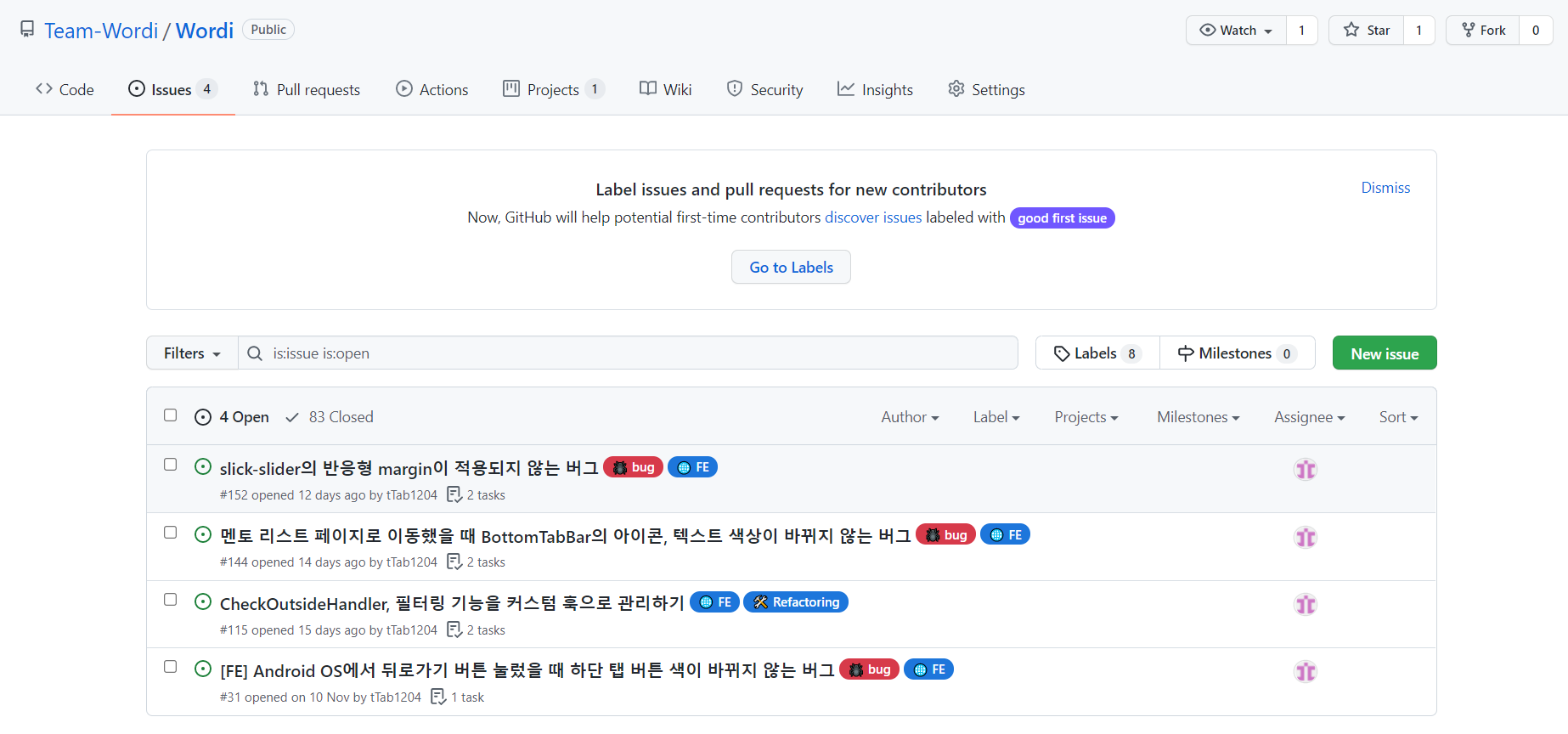Open the Team-Wordi organization link
This screenshot has width=1568, height=734.
(101, 31)
